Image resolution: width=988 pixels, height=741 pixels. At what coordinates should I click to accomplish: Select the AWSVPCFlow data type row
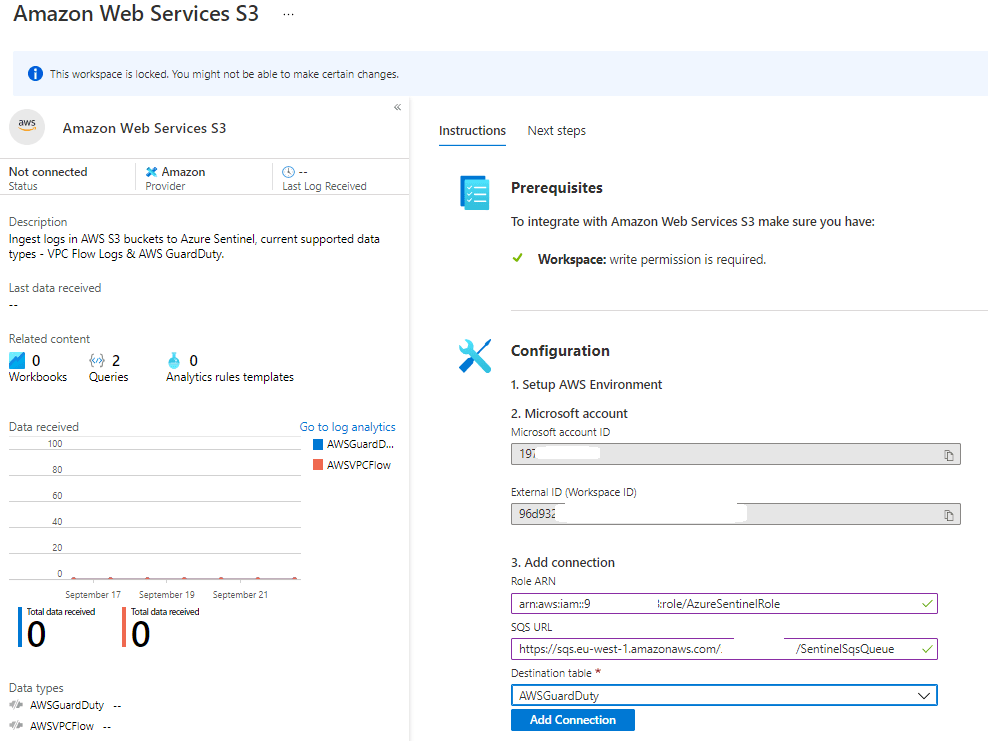(x=62, y=726)
